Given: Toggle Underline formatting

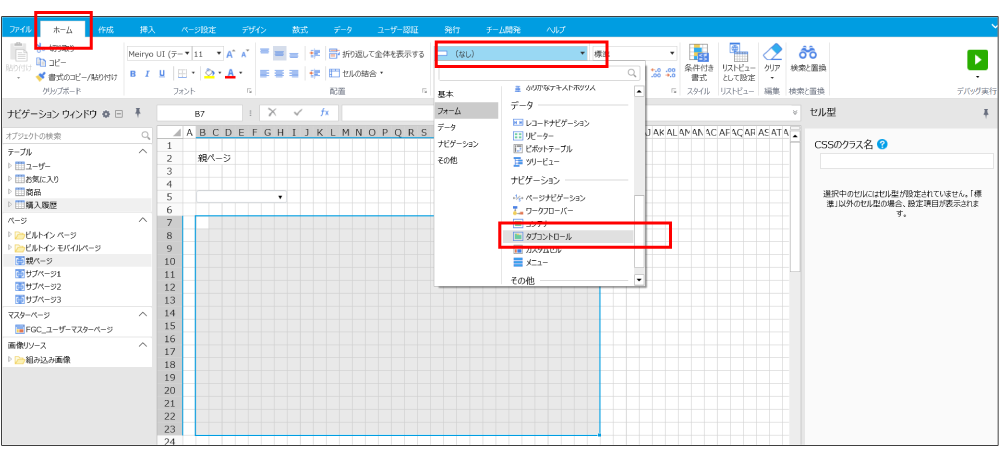Looking at the screenshot, I should pyautogui.click(x=166, y=73).
